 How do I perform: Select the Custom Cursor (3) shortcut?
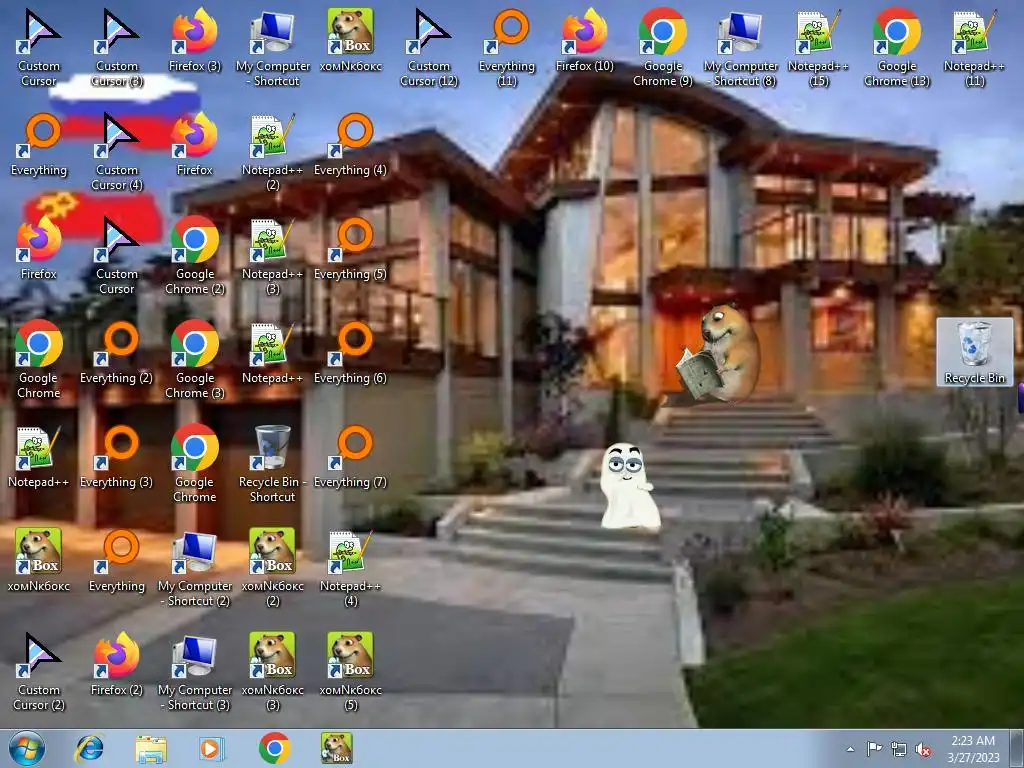point(117,47)
